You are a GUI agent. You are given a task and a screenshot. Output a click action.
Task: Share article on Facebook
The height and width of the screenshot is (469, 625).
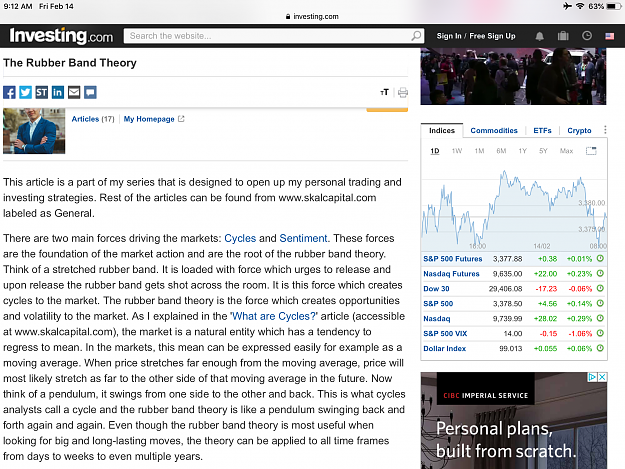(9, 92)
